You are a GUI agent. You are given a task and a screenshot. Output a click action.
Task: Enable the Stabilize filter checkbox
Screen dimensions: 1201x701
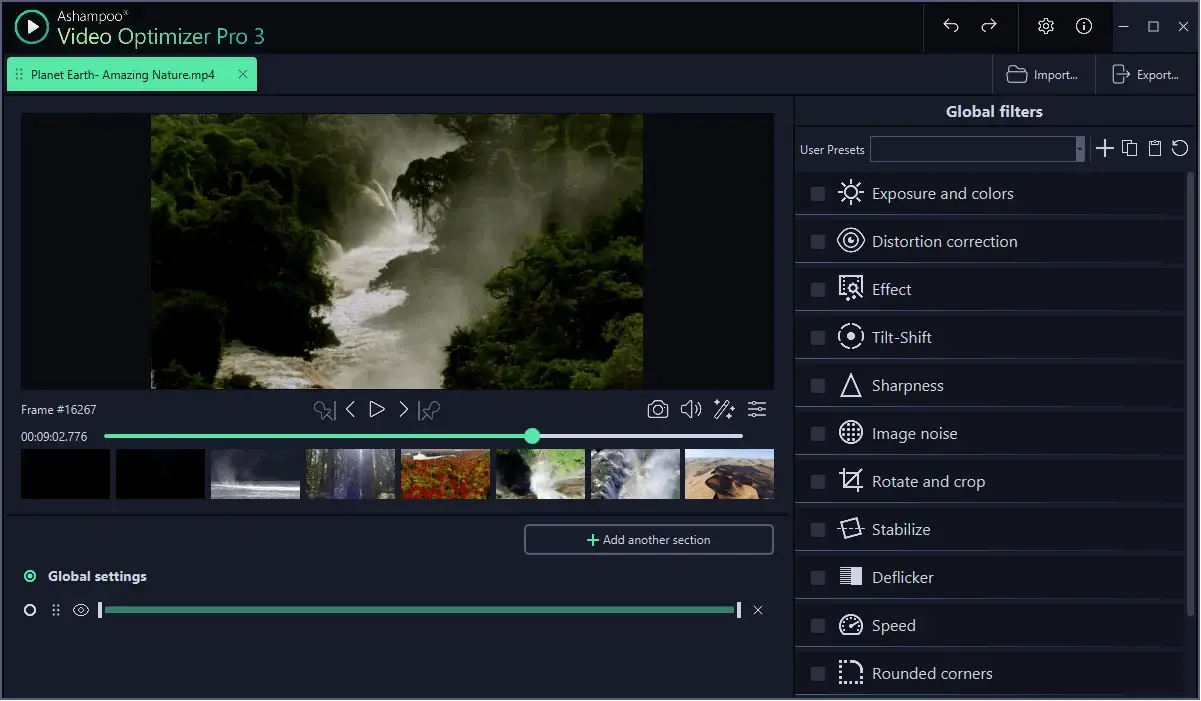(x=817, y=529)
